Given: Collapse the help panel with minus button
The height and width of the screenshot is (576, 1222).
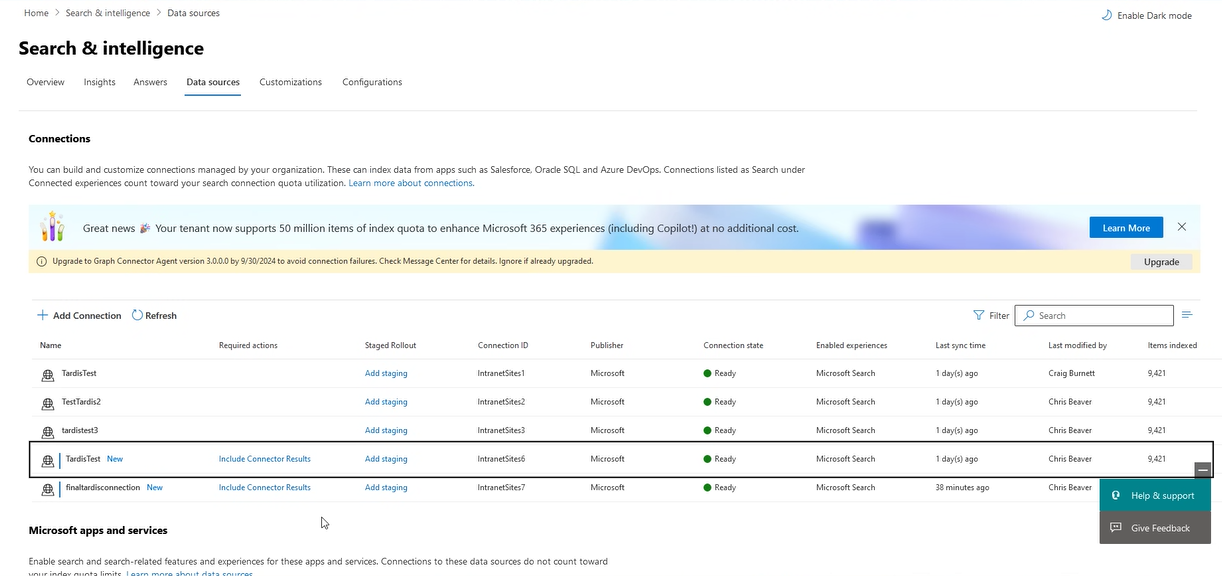Looking at the screenshot, I should (x=1203, y=469).
